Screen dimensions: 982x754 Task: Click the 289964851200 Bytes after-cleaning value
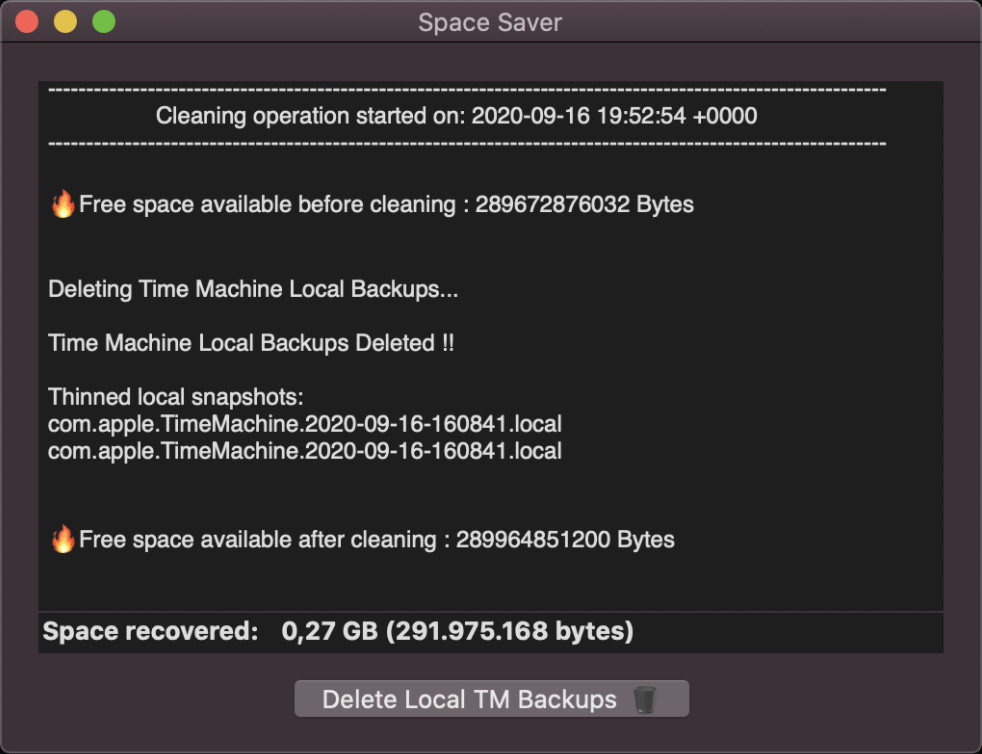pyautogui.click(x=565, y=539)
